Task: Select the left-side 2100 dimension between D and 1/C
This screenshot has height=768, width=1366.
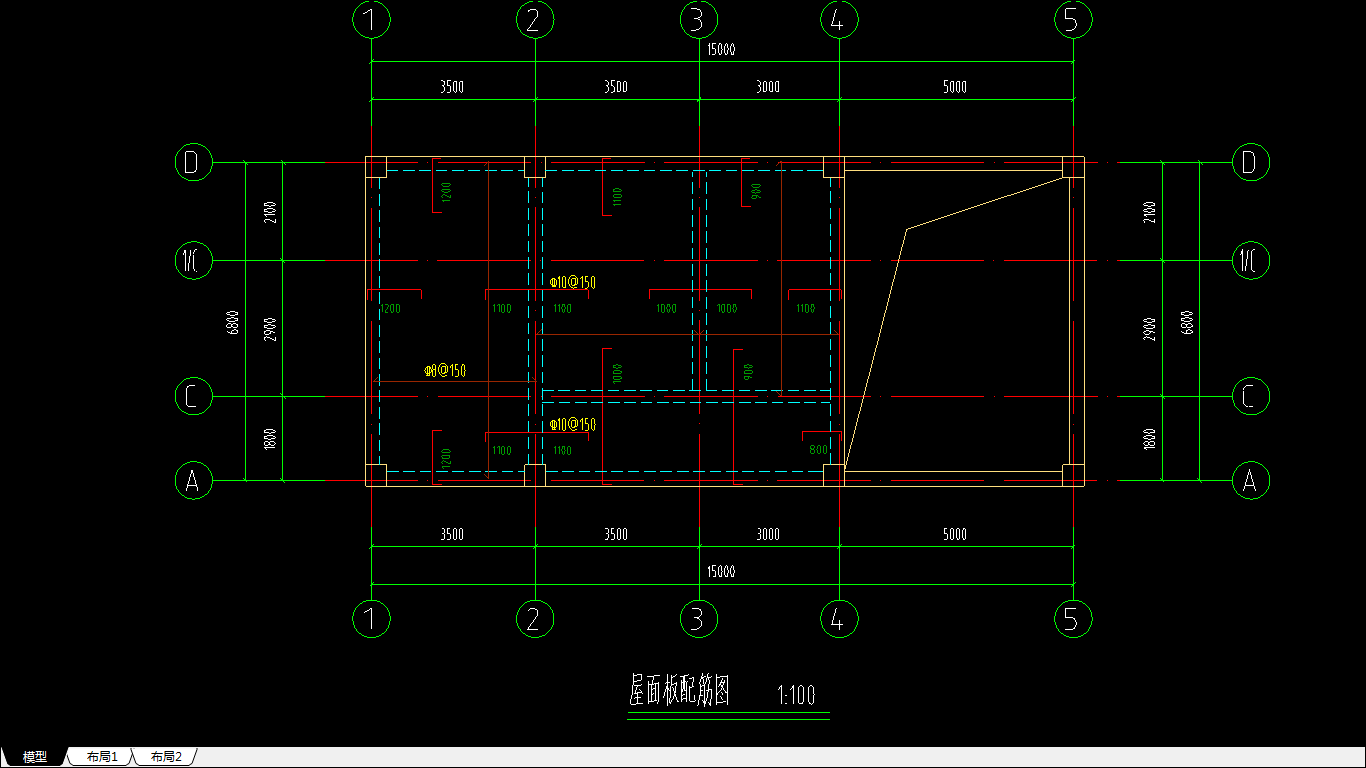Action: [270, 213]
